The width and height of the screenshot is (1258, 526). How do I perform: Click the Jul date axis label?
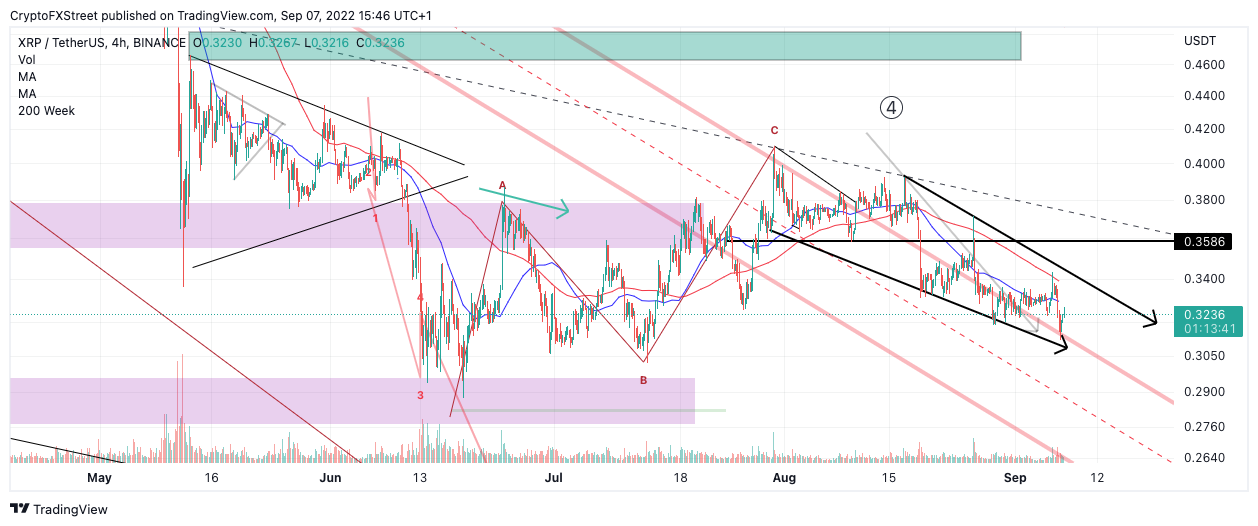pos(553,478)
